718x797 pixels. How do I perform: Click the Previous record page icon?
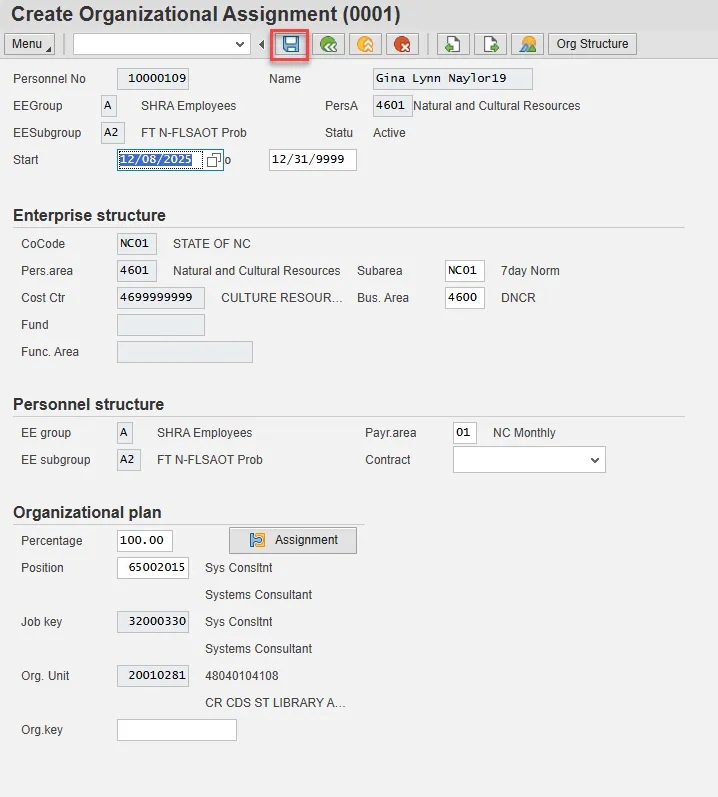453,45
